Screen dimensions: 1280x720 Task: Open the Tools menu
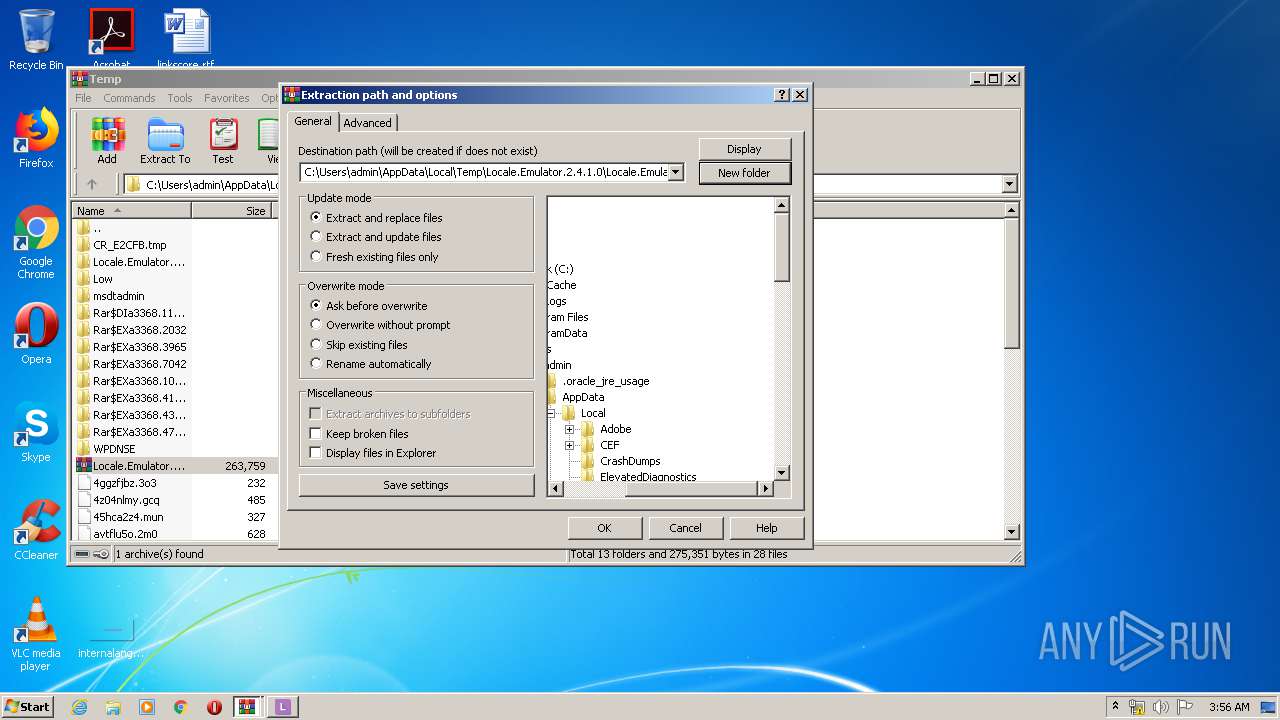[180, 98]
